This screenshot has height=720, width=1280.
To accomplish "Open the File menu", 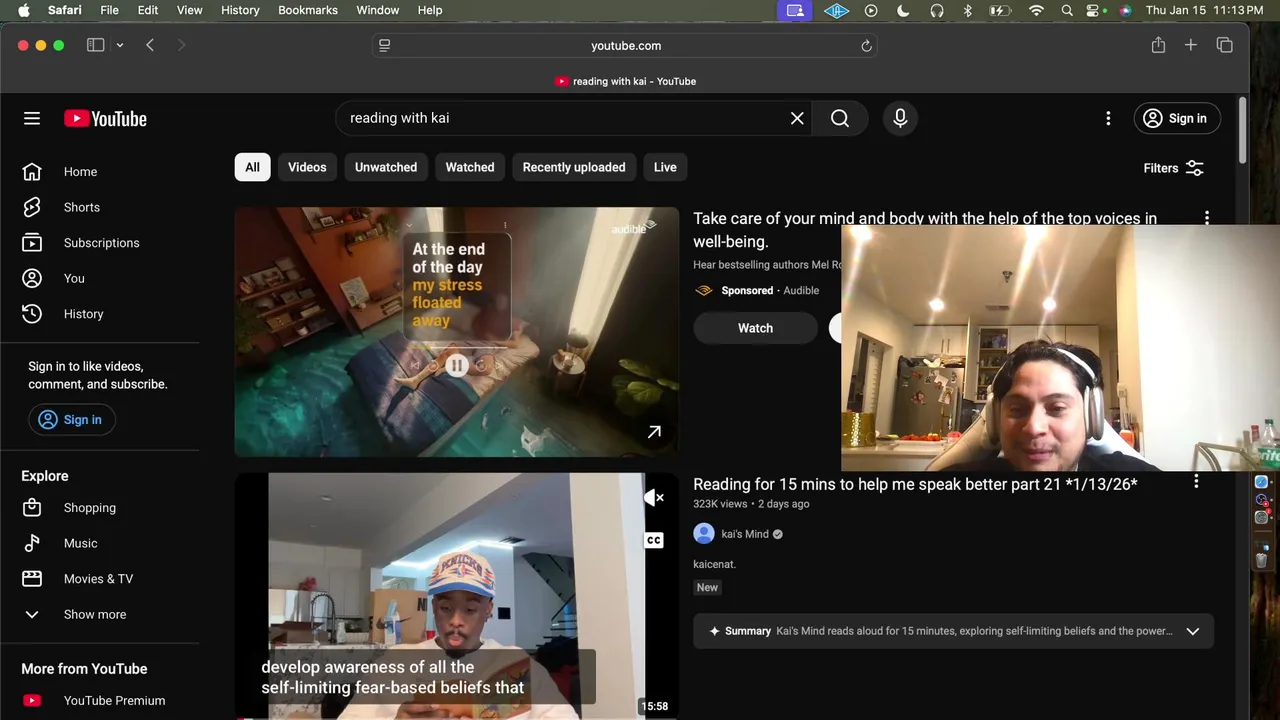I will pyautogui.click(x=109, y=10).
